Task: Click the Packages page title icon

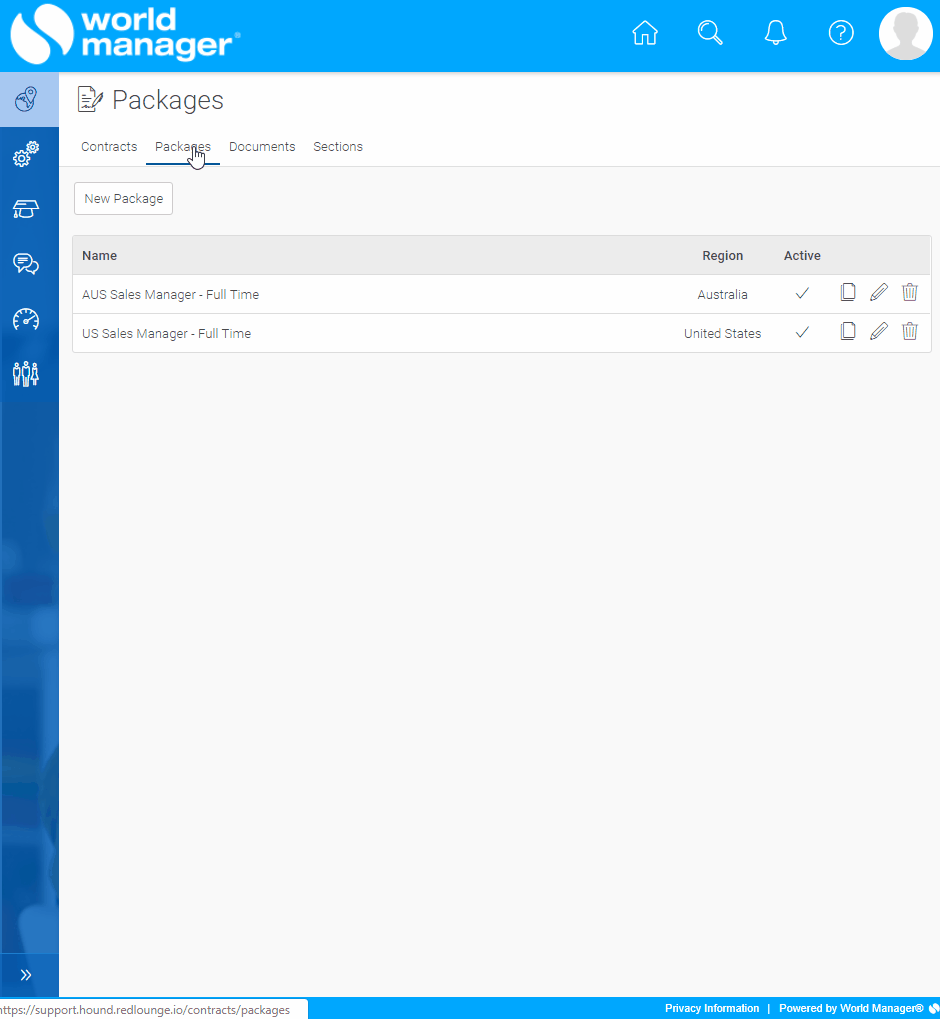Action: [x=90, y=99]
